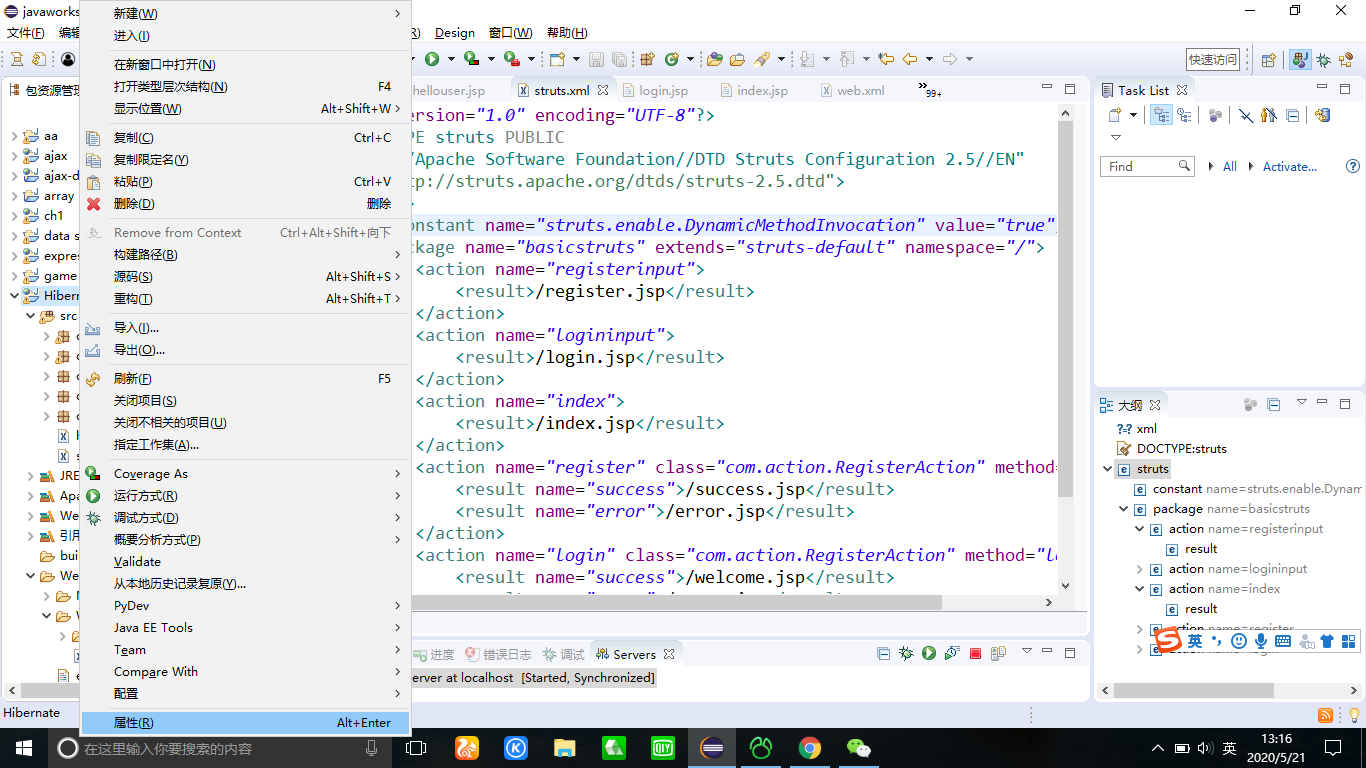Click the Activate... link in Task List

[x=1289, y=166]
